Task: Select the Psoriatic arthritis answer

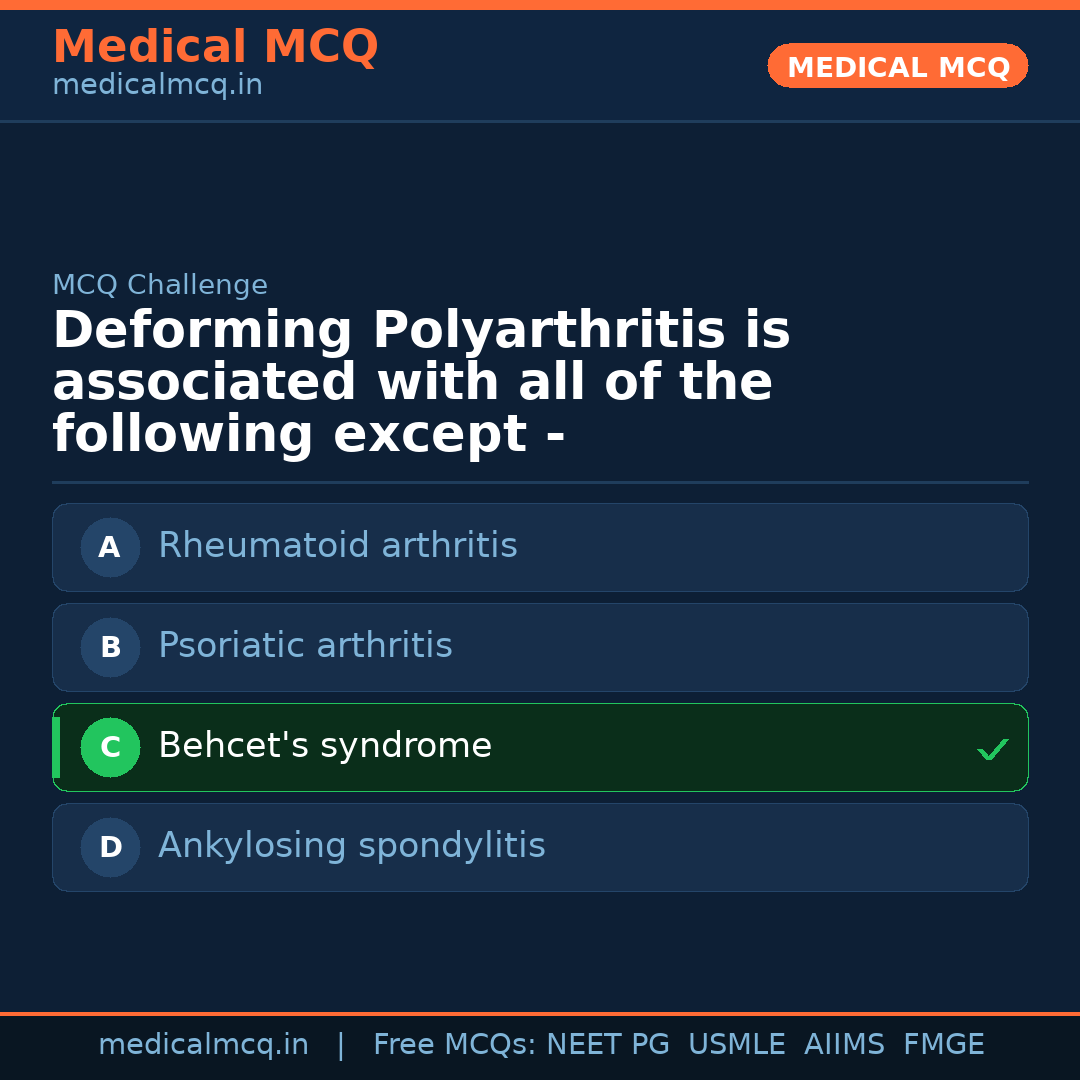Action: tap(305, 646)
